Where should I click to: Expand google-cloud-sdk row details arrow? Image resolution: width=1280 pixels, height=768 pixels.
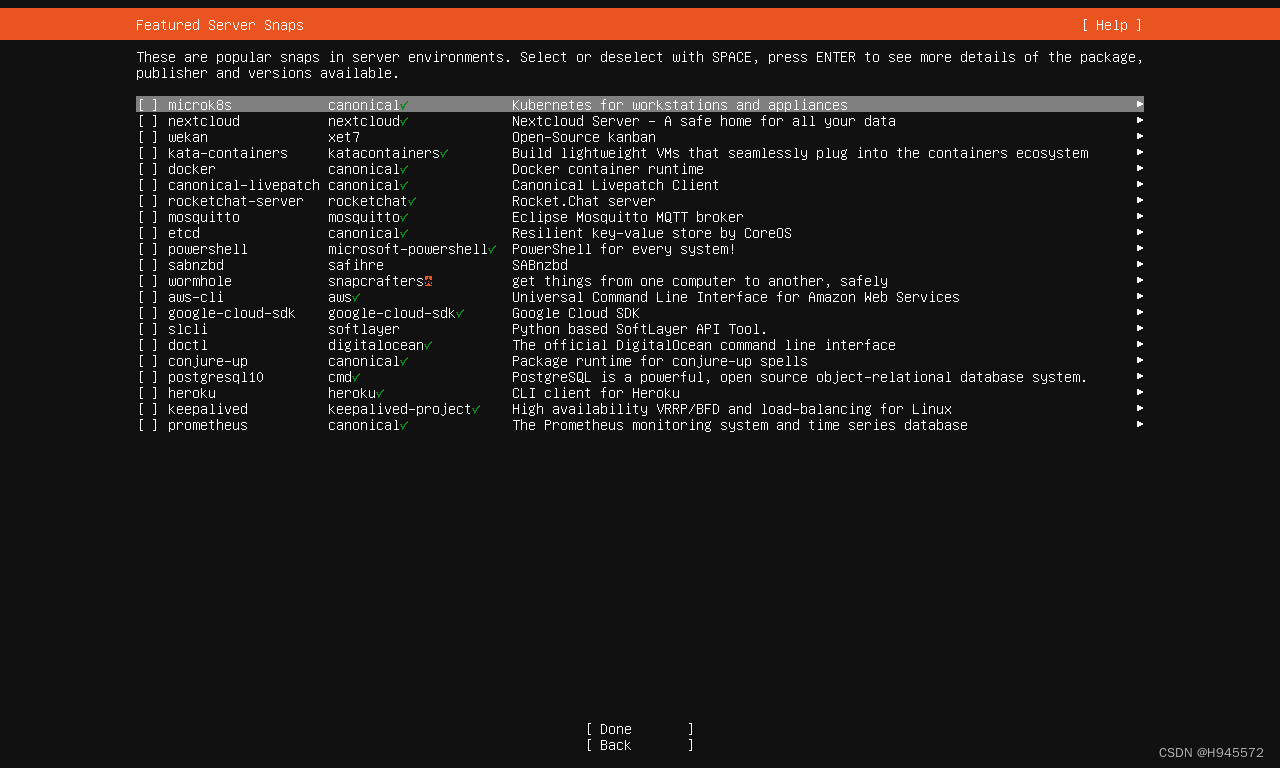point(1140,312)
